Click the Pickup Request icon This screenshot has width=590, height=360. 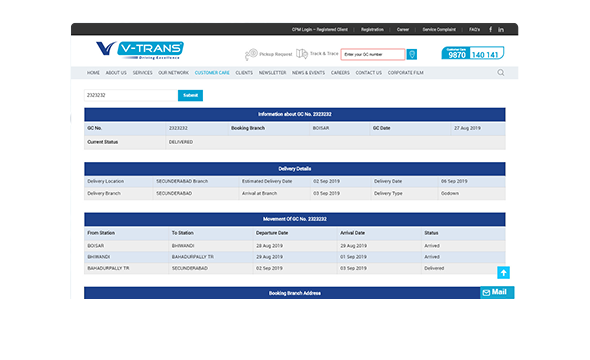(251, 55)
